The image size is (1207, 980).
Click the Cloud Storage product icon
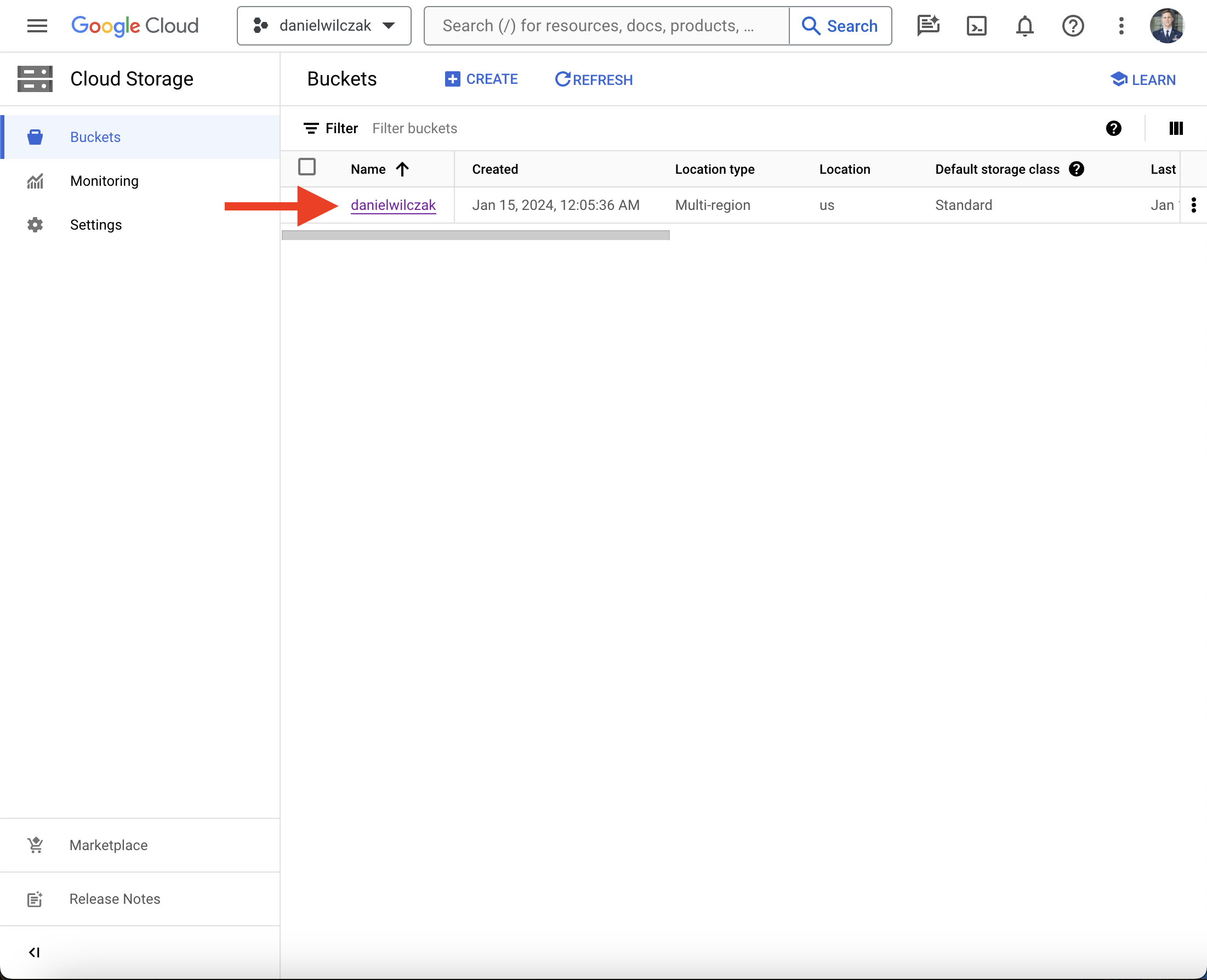point(35,79)
